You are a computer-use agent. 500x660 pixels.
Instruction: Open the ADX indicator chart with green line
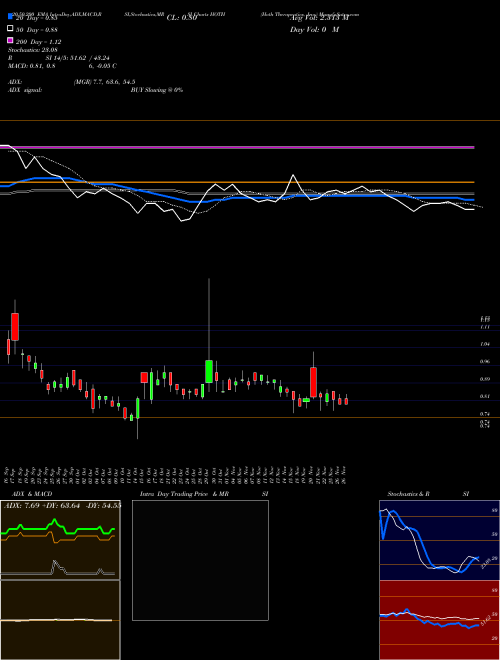click(x=60, y=540)
